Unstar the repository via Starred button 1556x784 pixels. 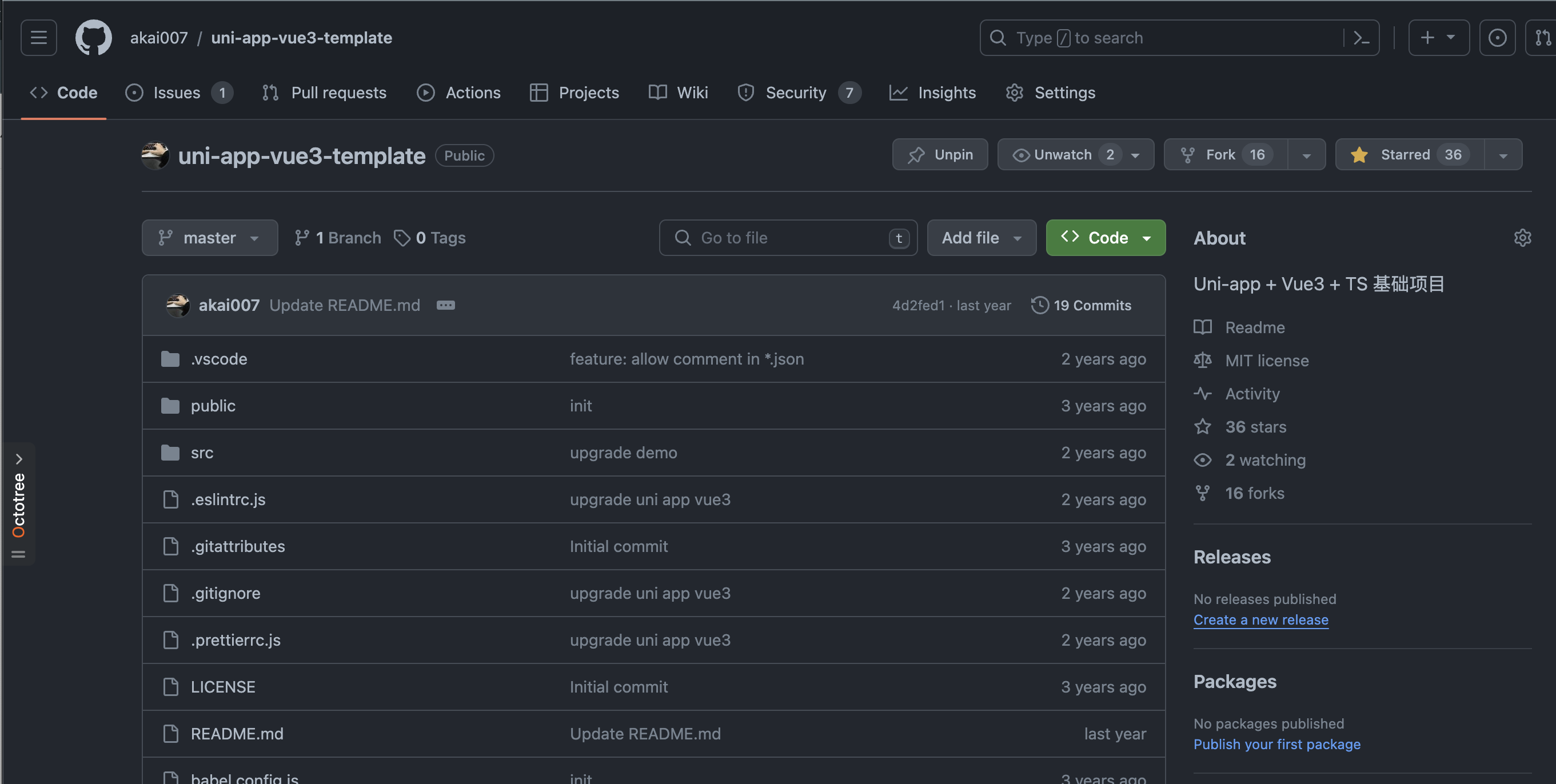click(1409, 155)
